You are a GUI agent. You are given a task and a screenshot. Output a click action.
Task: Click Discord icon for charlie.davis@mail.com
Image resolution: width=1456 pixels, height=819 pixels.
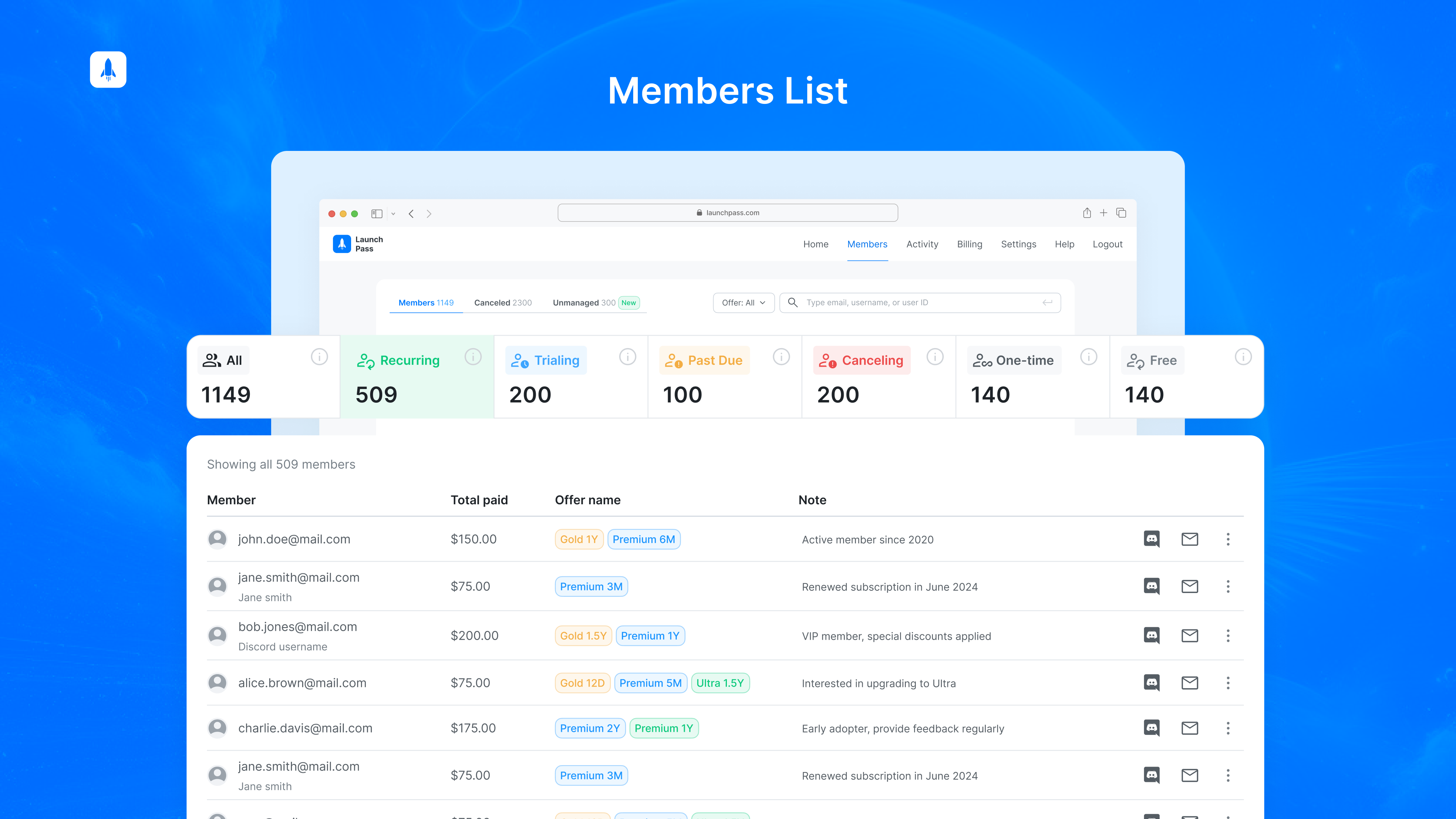click(x=1152, y=728)
